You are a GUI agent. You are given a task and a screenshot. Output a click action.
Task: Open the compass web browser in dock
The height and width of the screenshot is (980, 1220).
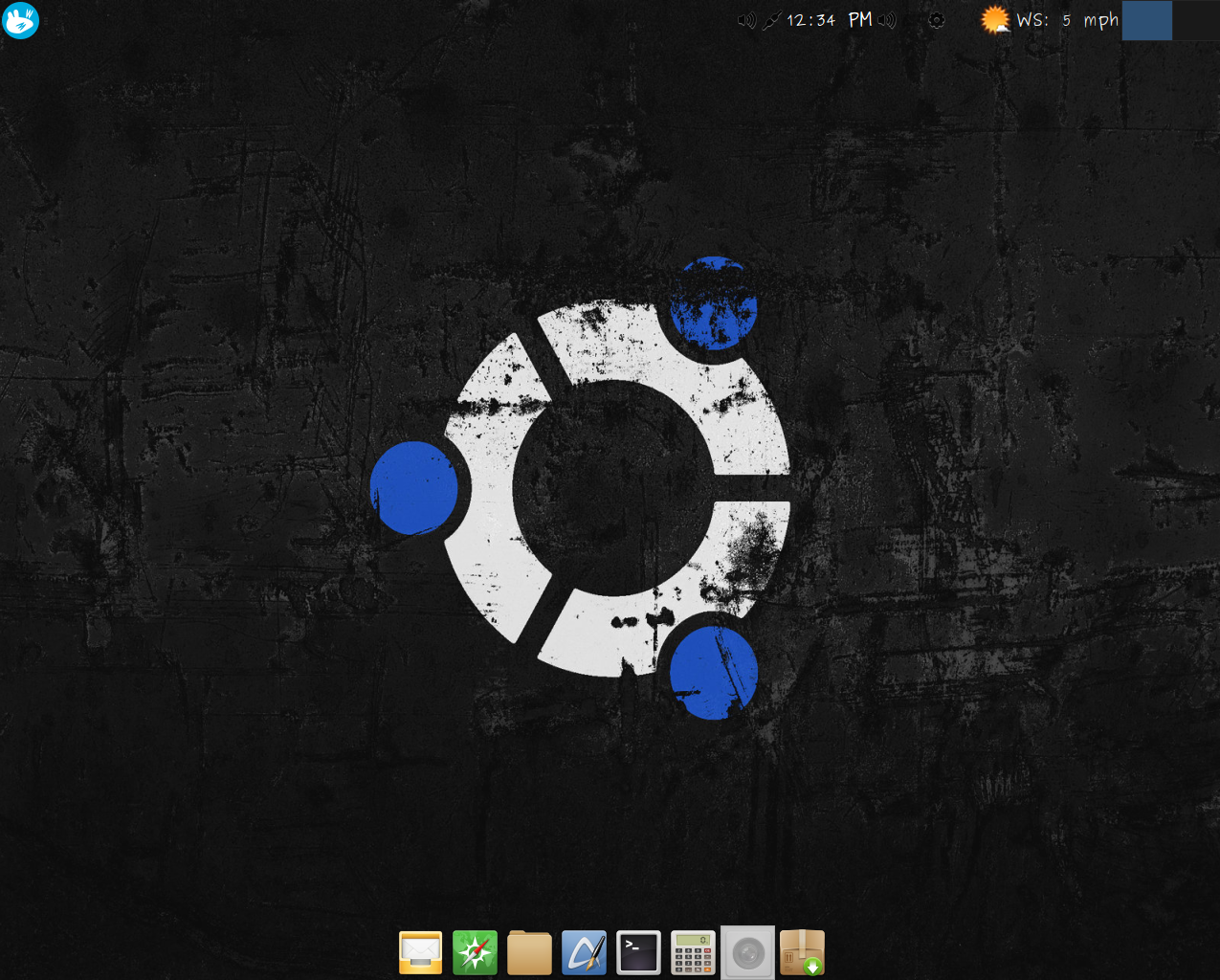[x=475, y=952]
